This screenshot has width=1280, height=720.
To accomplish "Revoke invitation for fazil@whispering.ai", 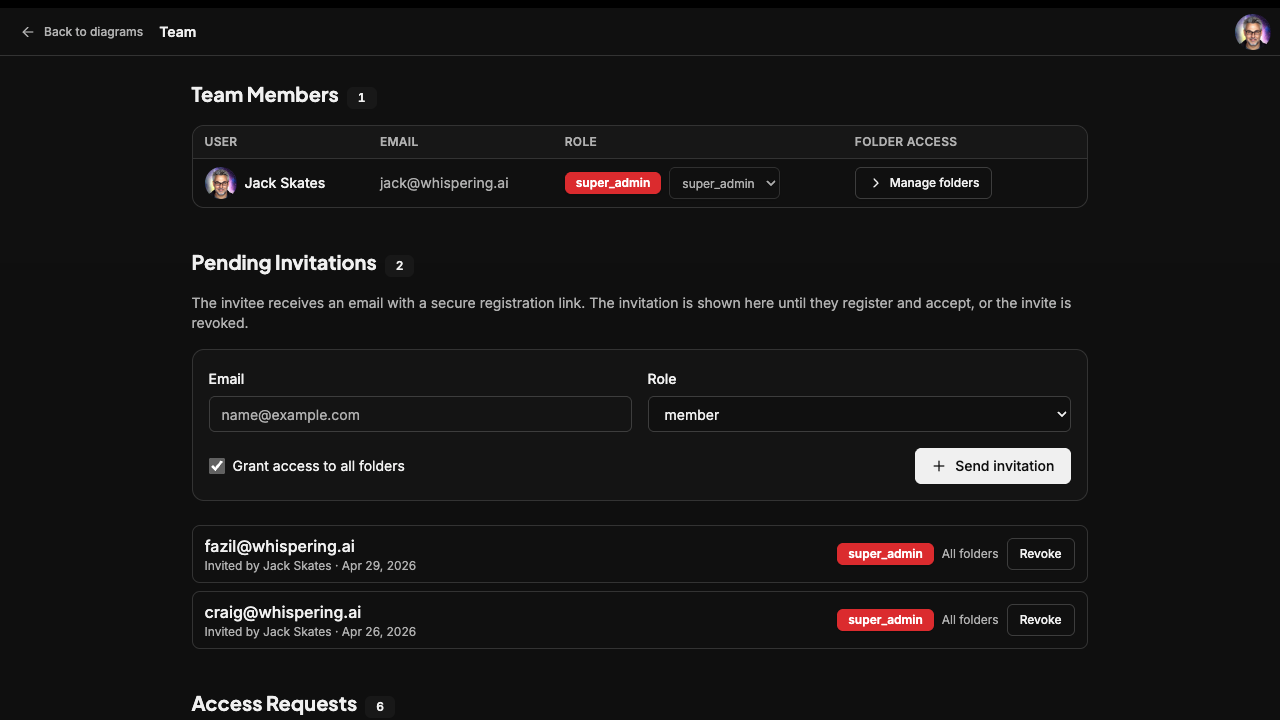I will tap(1040, 554).
